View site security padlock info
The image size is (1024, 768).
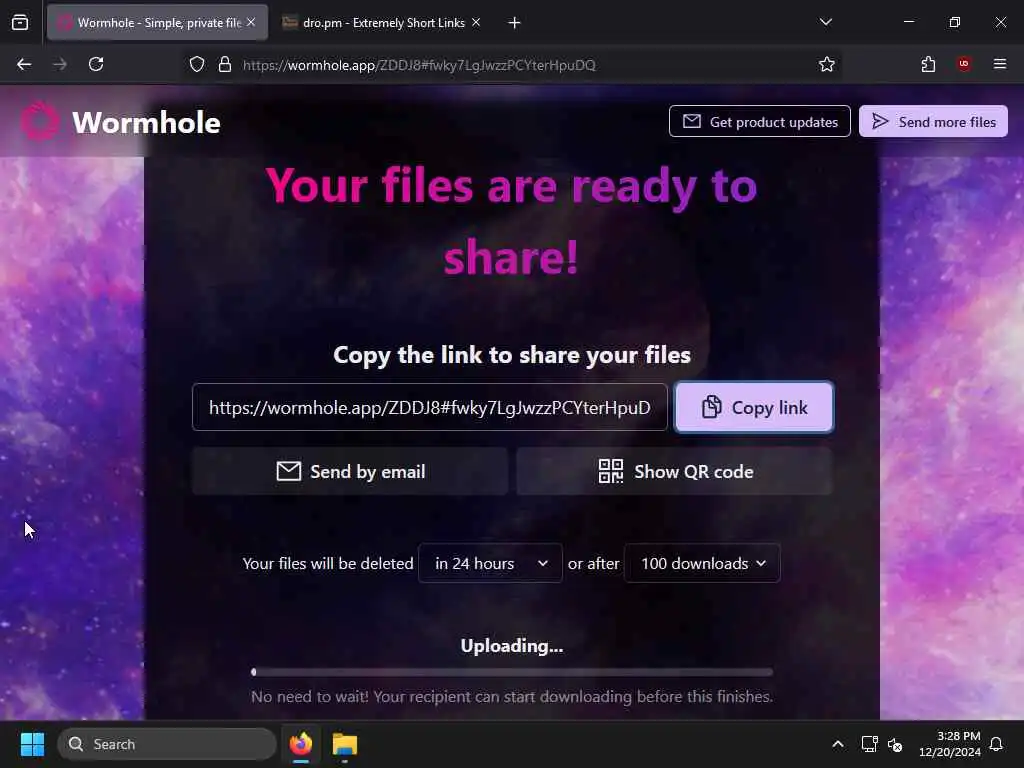[225, 64]
